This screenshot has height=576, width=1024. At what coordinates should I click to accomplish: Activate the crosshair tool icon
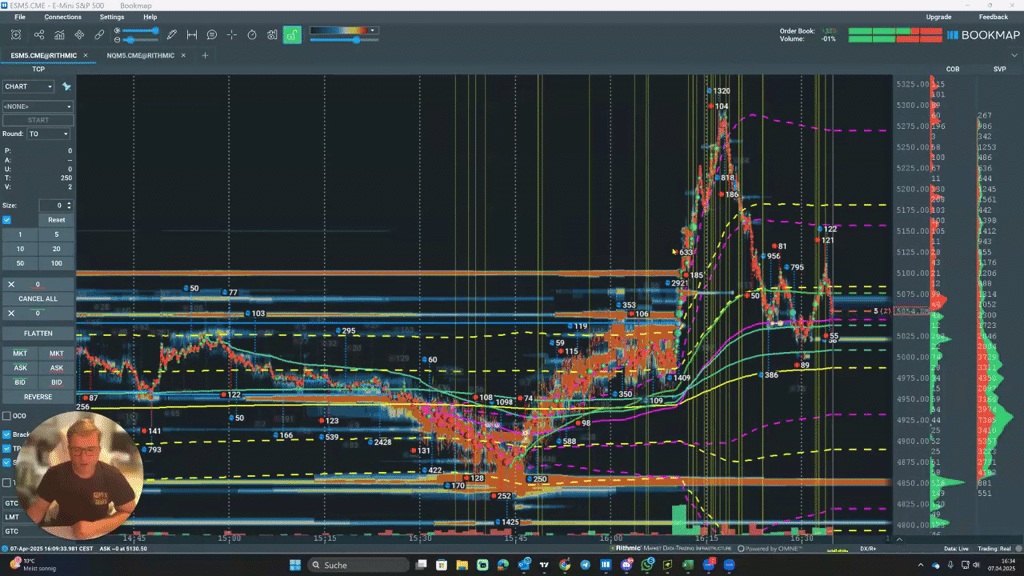click(x=232, y=35)
